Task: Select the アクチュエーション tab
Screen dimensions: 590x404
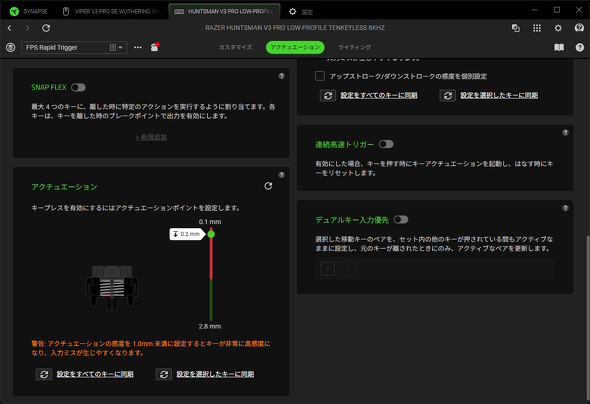Action: coord(295,47)
